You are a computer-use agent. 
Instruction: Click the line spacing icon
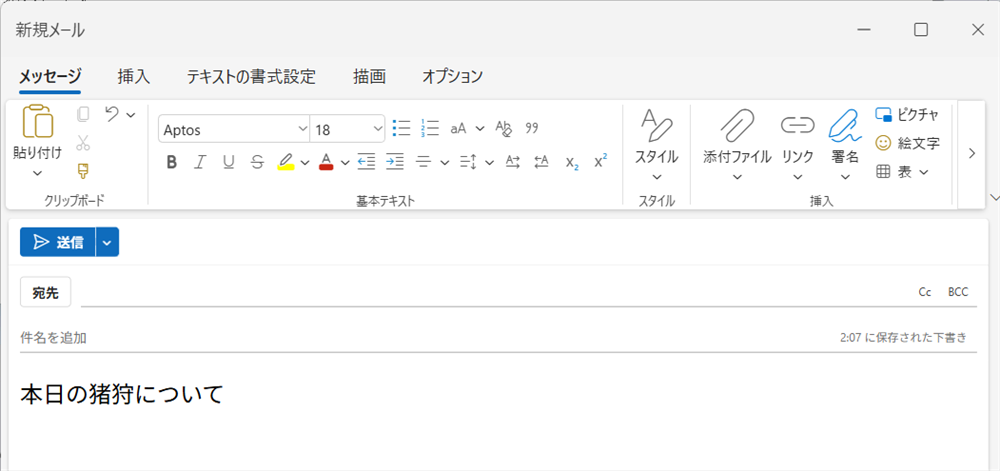[x=469, y=162]
